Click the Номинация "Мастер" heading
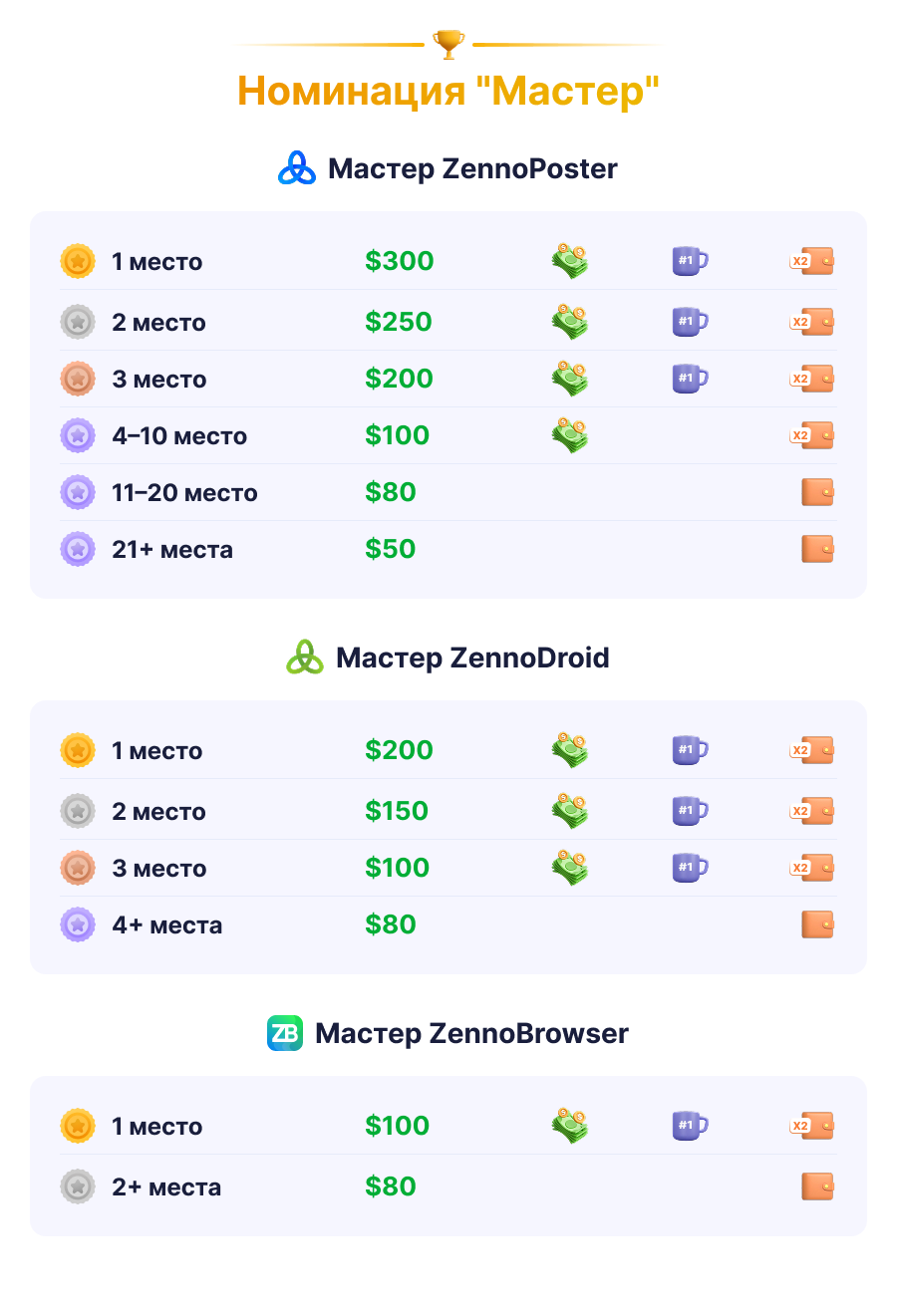897x1316 pixels. [x=448, y=91]
